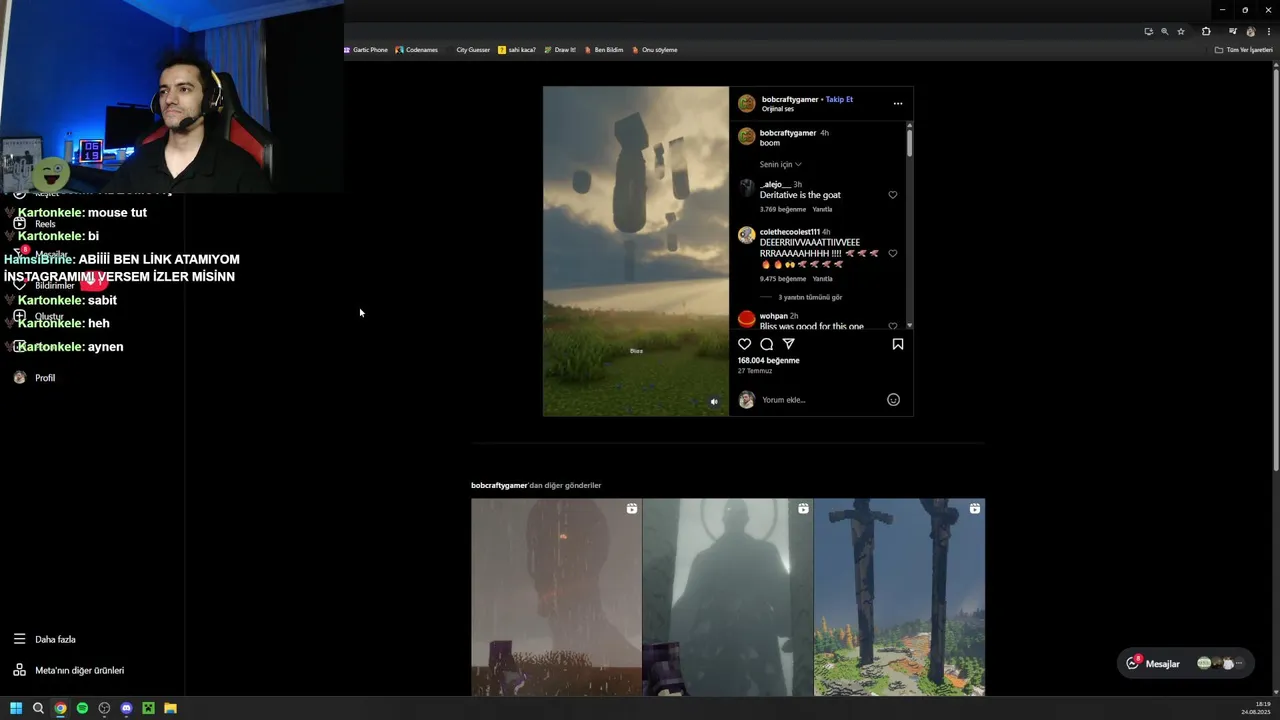Click the colethecoolest111 commenter avatar
The image size is (1280, 720).
tap(746, 235)
